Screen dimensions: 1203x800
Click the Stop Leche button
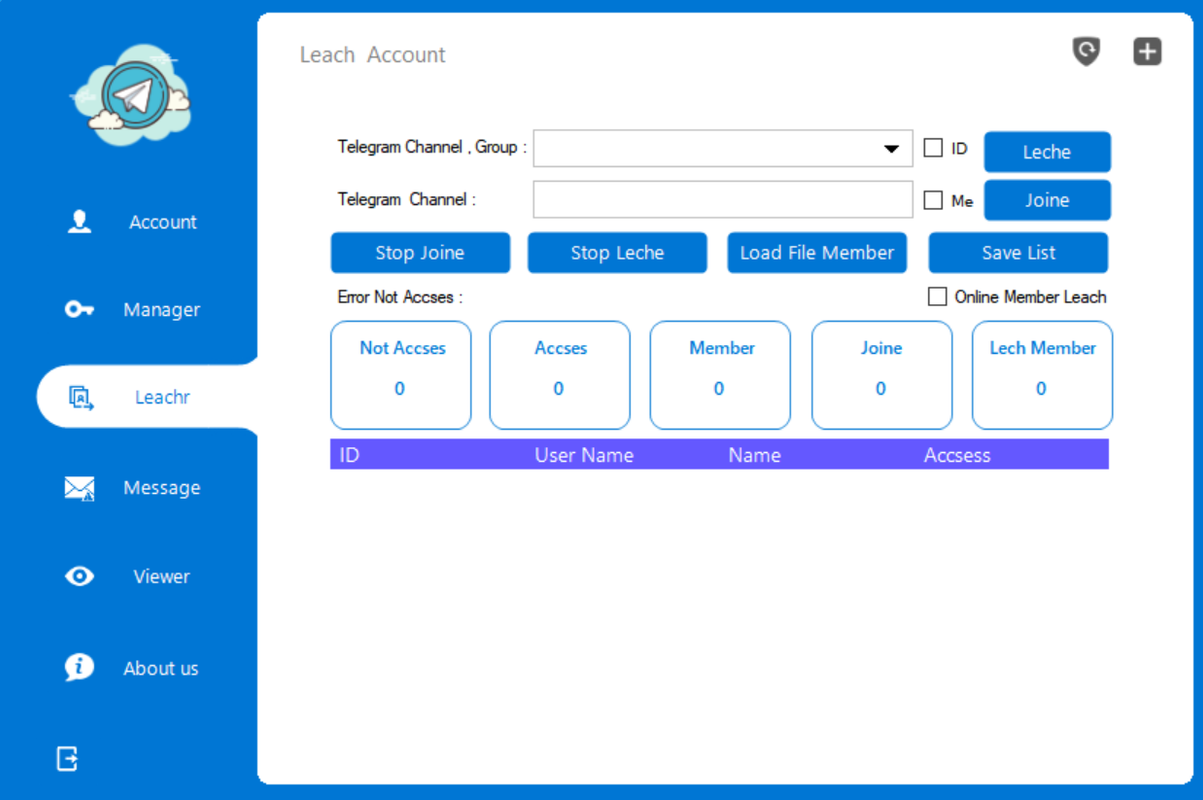pos(617,253)
